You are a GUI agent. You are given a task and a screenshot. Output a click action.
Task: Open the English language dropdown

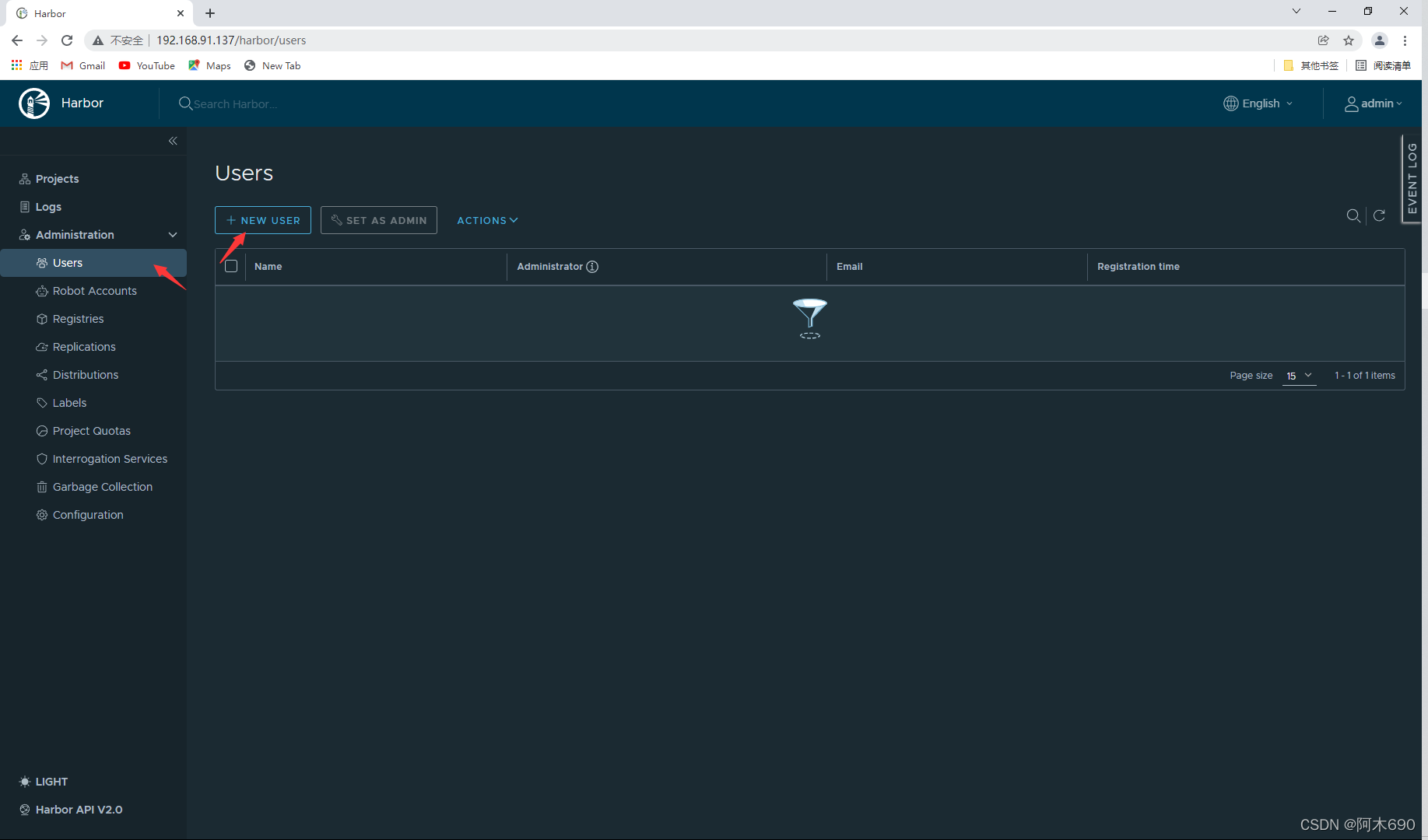pos(1258,103)
